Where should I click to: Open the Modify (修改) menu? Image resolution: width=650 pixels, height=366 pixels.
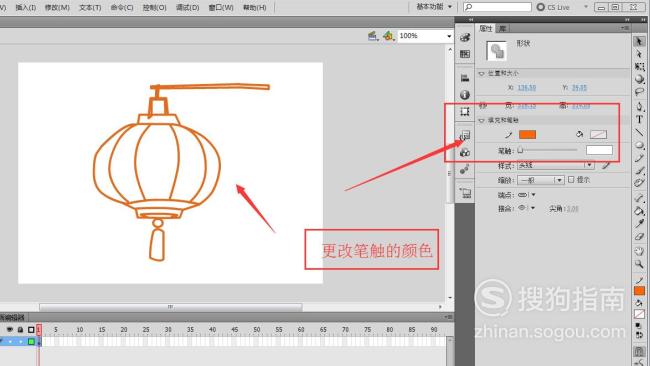point(57,7)
